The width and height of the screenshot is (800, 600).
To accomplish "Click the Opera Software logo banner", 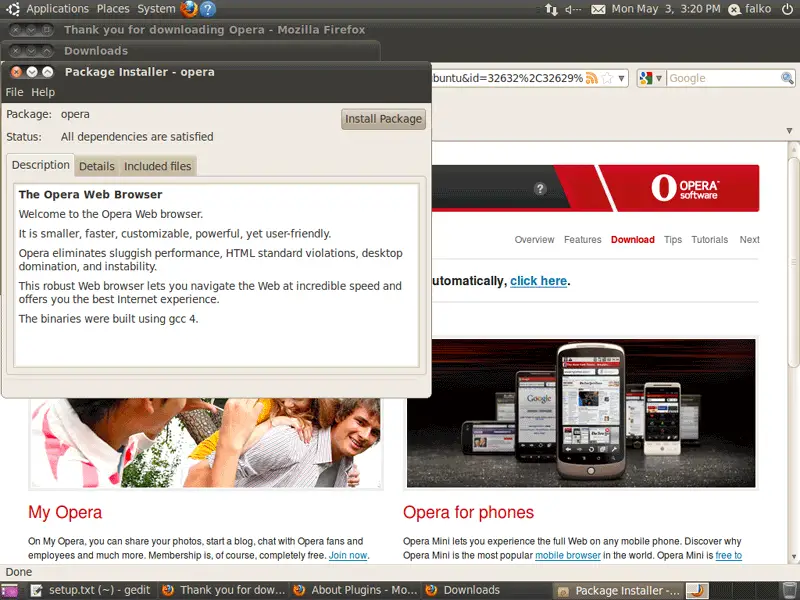I will coord(685,188).
